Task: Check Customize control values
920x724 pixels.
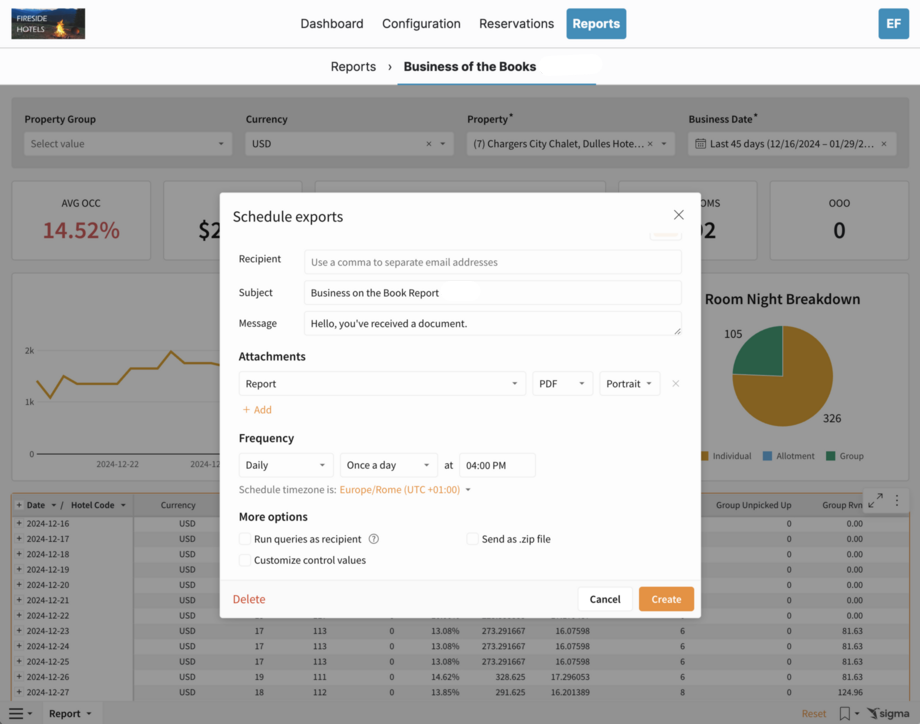Action: 245,560
